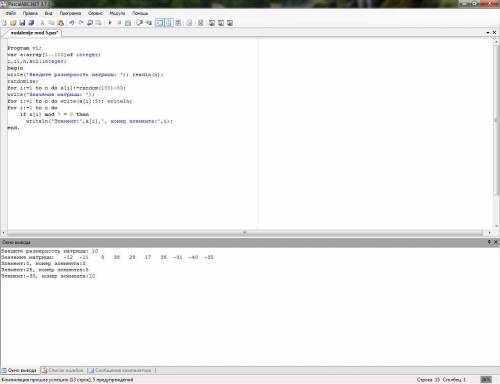
Task: Toggle auto-hide pin of the output window
Action: tap(489, 242)
